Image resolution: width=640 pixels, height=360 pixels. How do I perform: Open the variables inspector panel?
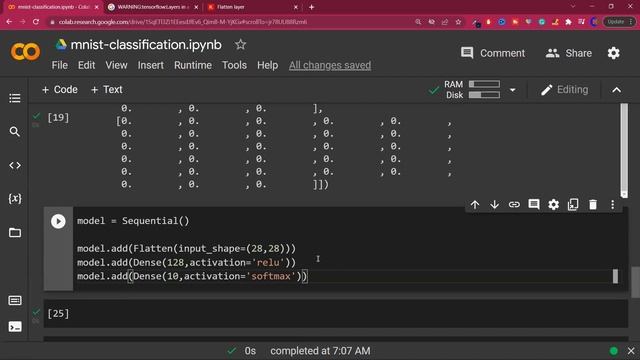(15, 198)
